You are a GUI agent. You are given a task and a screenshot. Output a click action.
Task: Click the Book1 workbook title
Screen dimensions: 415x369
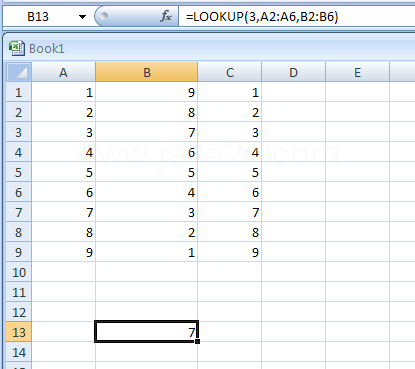[x=47, y=49]
